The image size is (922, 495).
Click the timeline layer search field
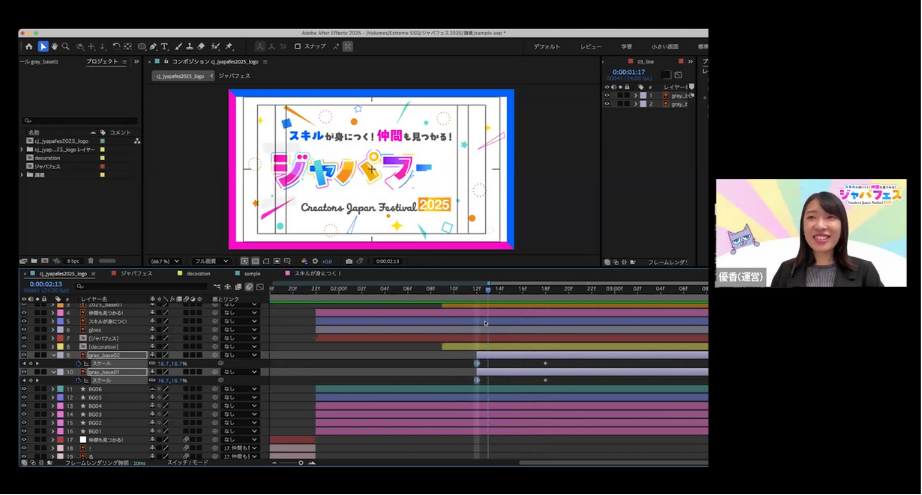[141, 286]
